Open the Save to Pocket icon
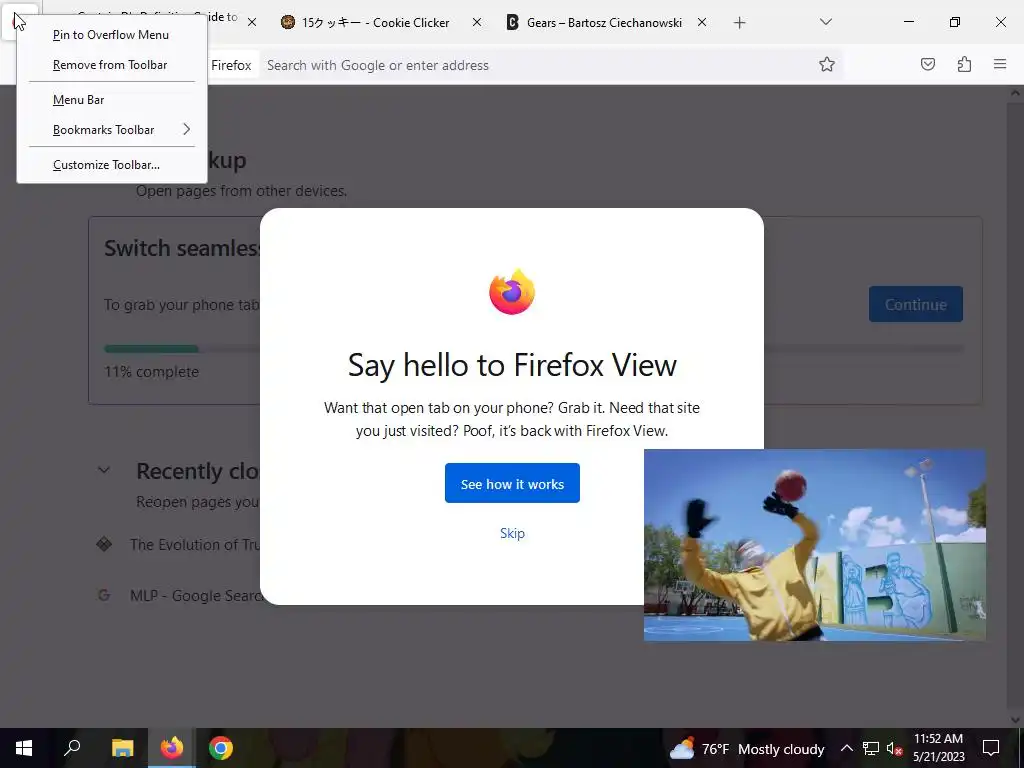This screenshot has height=768, width=1024. [928, 64]
